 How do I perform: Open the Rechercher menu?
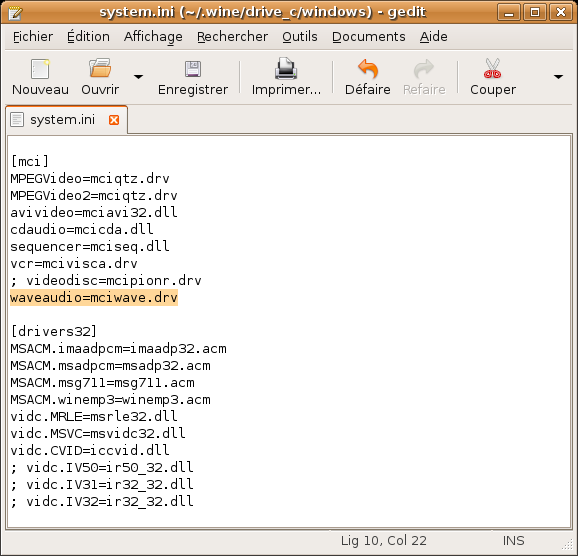point(232,37)
